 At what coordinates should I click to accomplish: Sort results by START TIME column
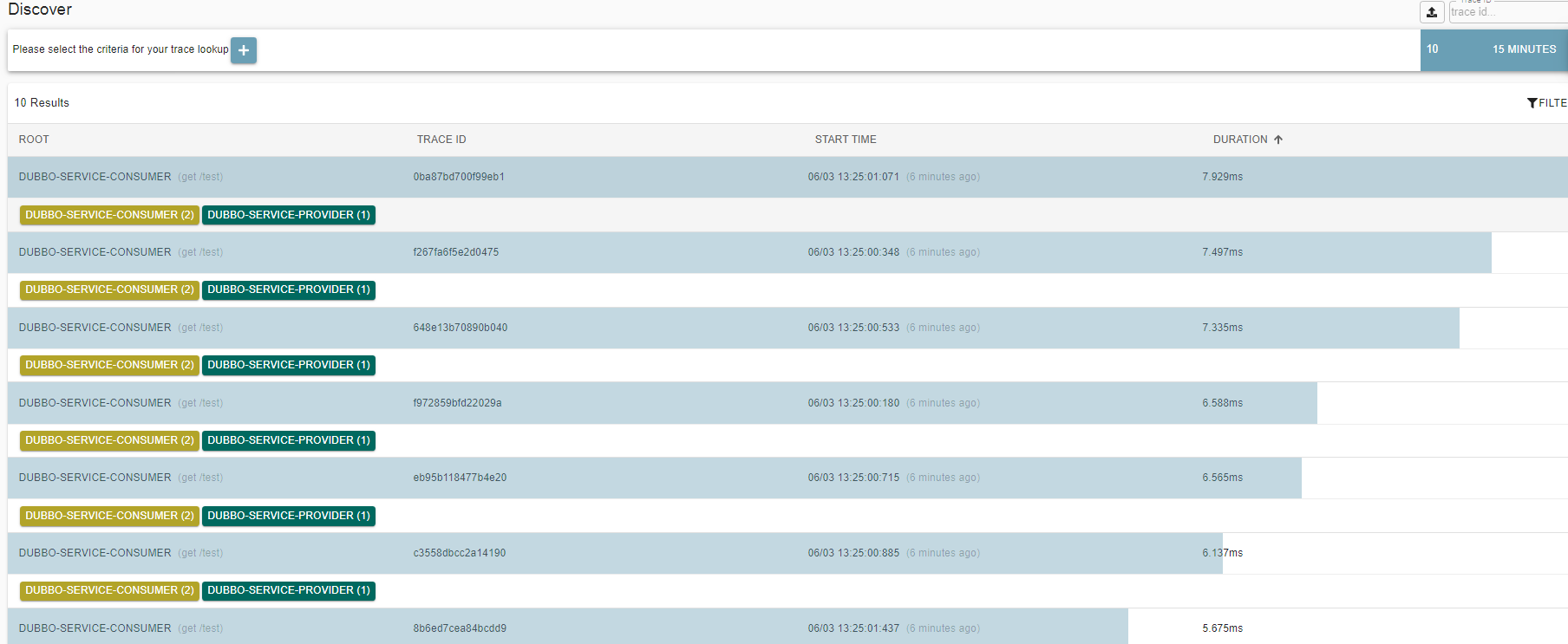click(846, 140)
